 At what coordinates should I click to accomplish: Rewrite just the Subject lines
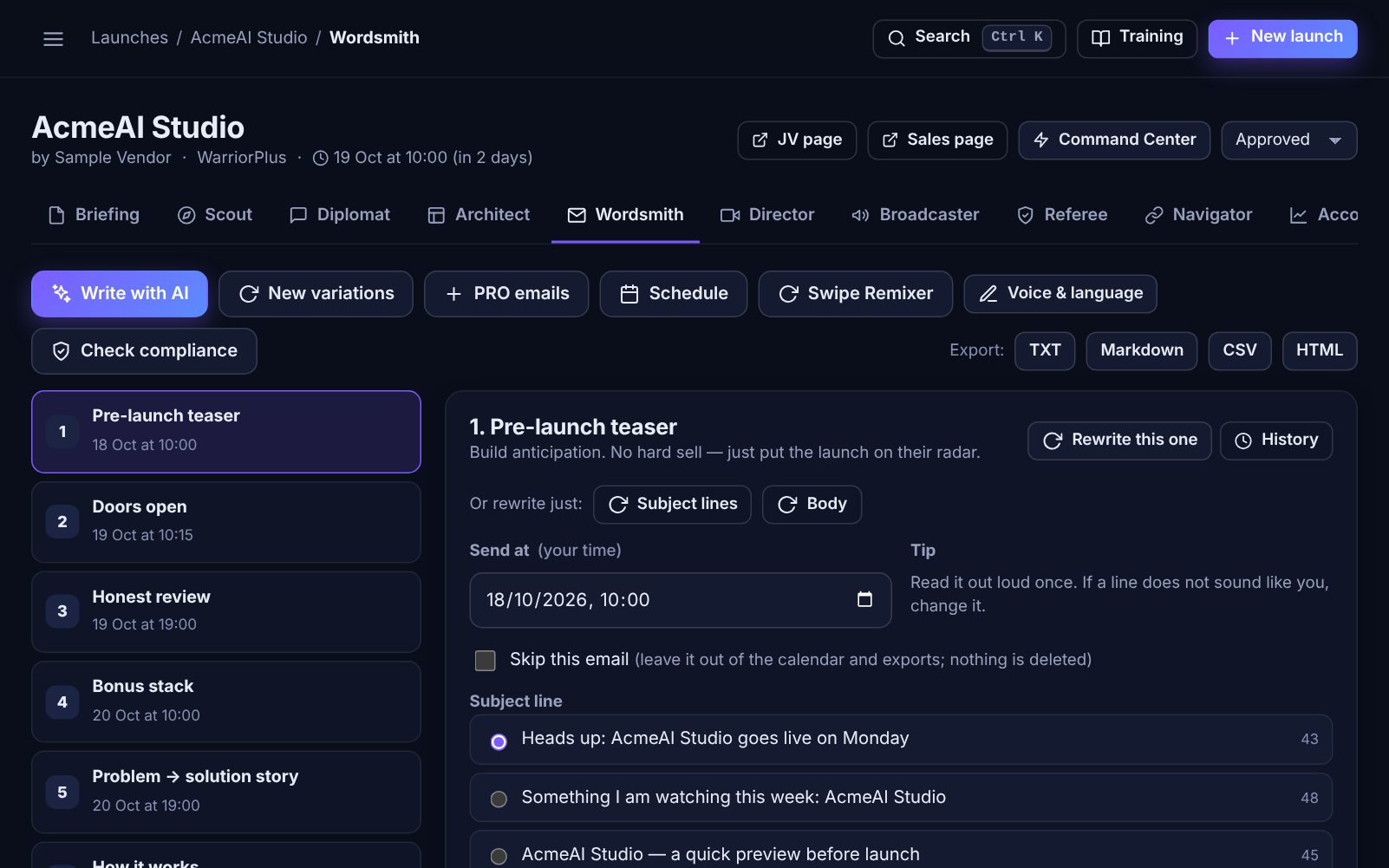pyautogui.click(x=672, y=505)
